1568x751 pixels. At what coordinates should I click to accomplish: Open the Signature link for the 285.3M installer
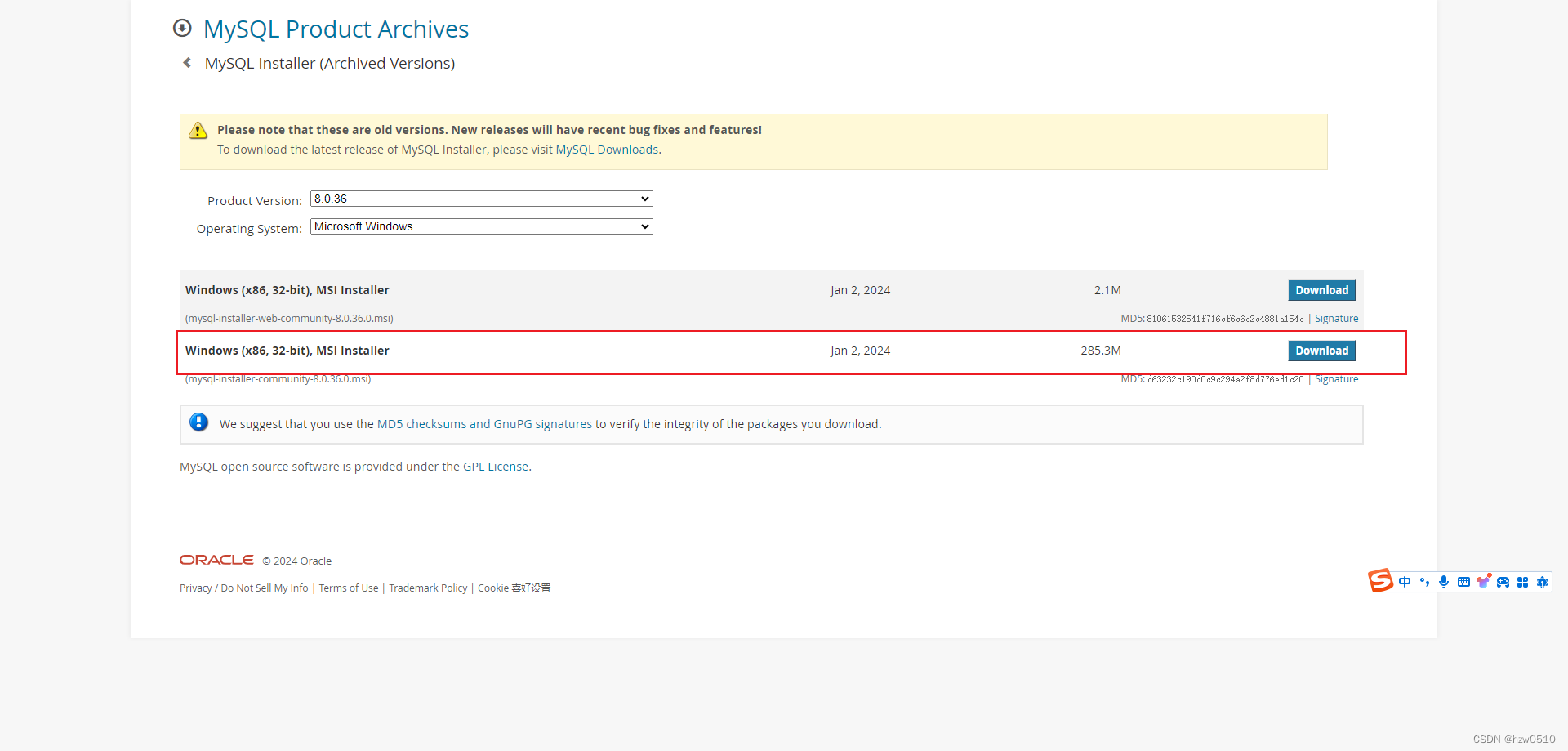tap(1336, 379)
